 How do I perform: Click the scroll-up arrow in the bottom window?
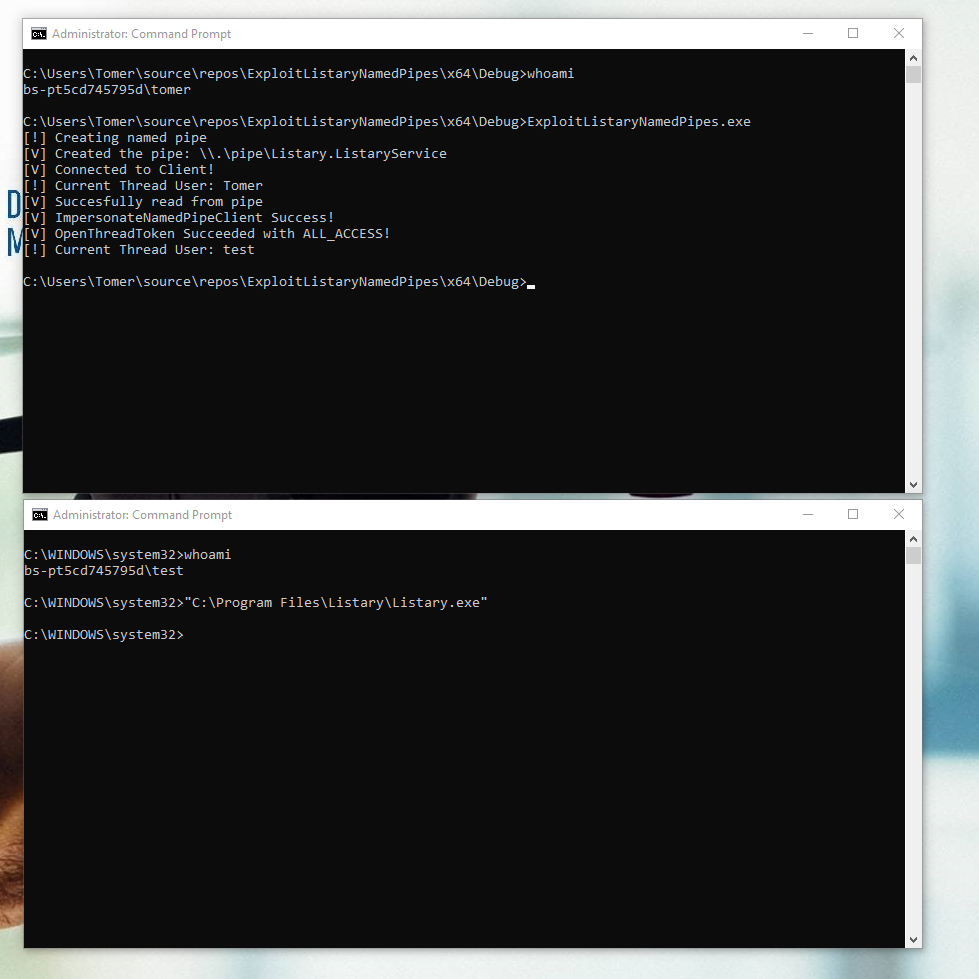tap(913, 538)
